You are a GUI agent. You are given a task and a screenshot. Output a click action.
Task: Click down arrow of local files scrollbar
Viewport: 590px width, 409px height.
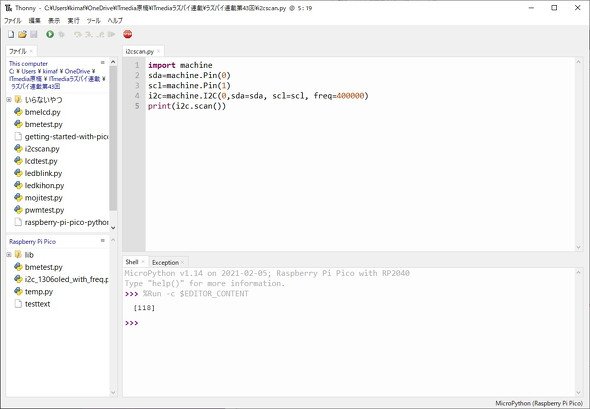pos(113,228)
